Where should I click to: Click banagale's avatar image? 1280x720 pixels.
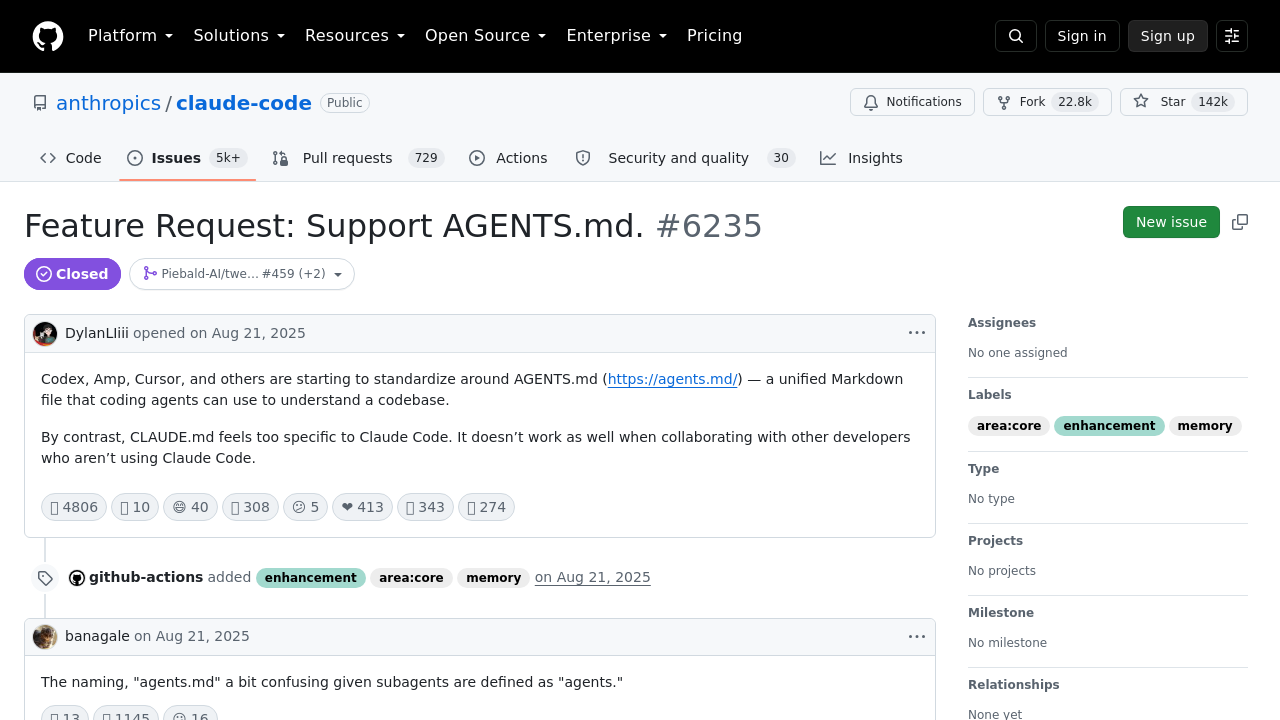click(45, 637)
